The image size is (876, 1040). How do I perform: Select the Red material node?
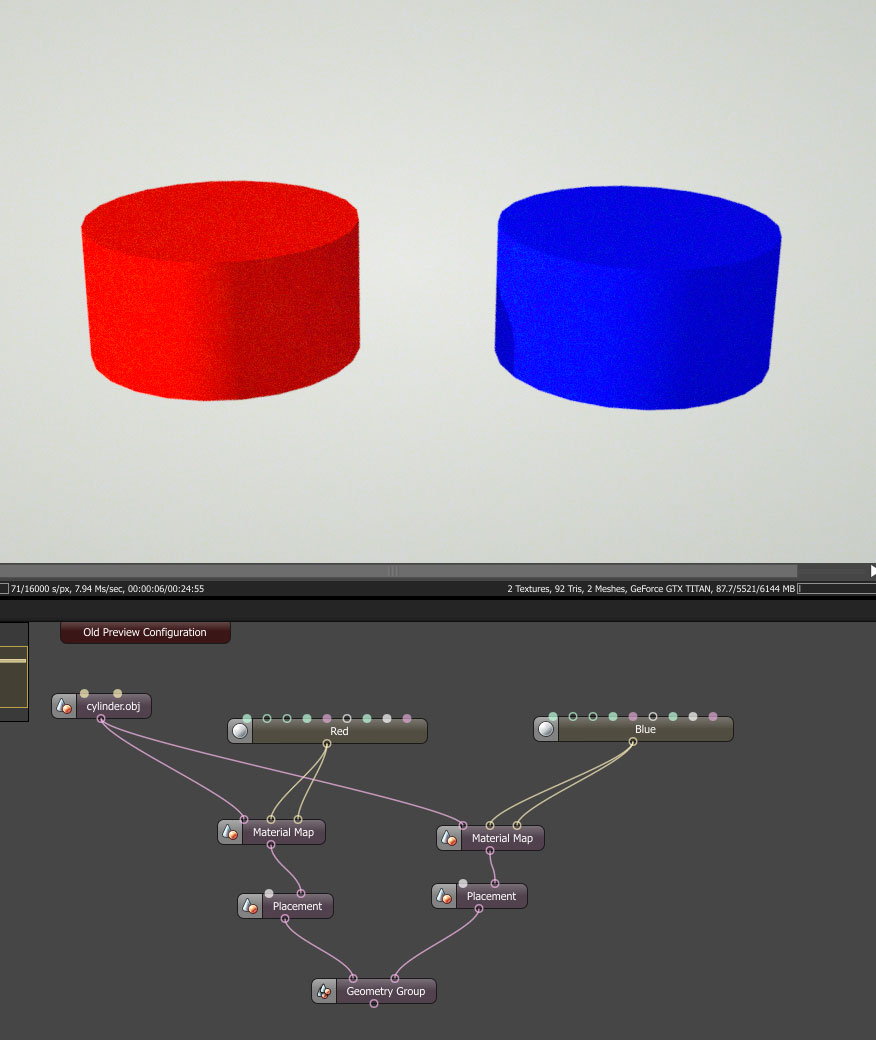[328, 731]
